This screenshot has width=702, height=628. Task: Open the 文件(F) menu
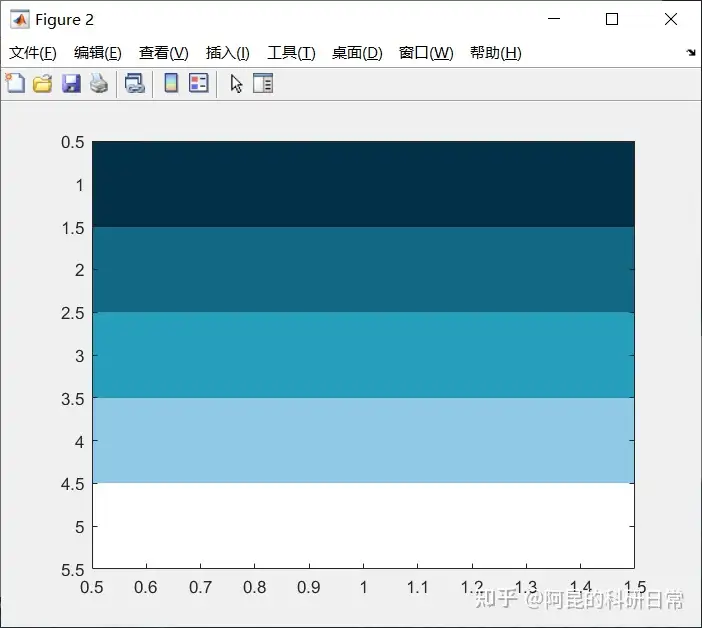[33, 53]
